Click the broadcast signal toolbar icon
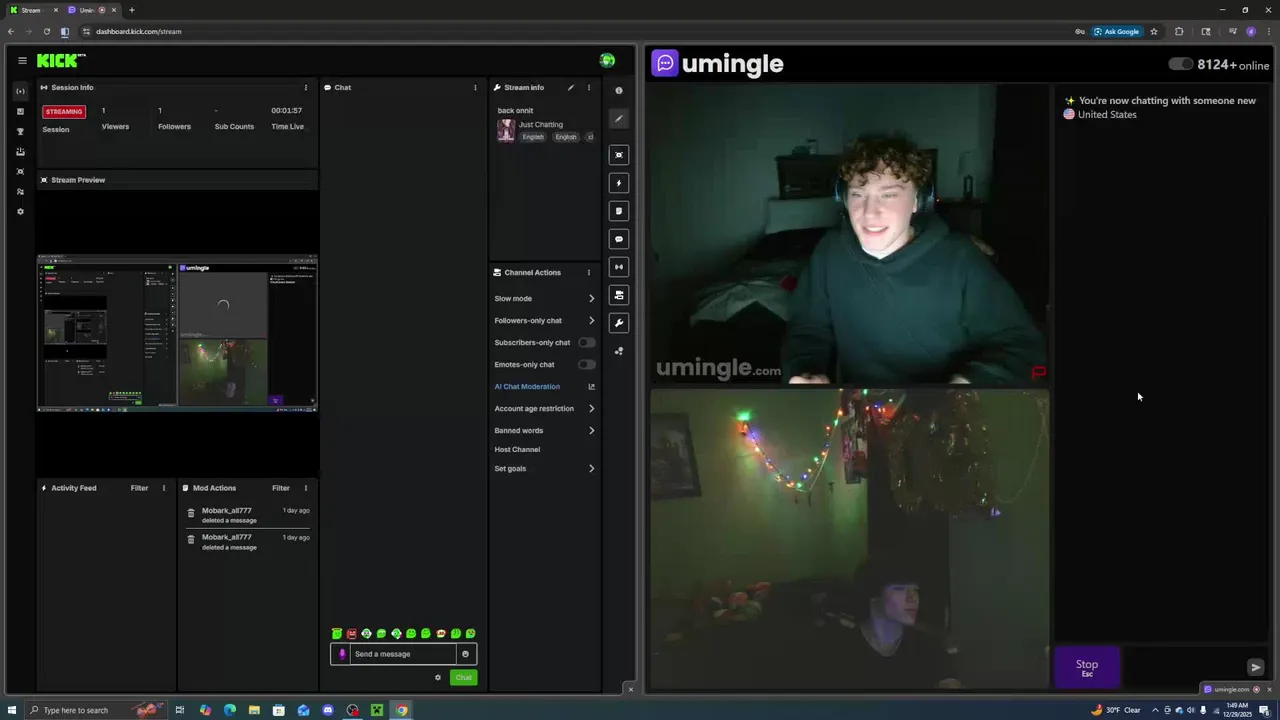This screenshot has height=720, width=1280. click(x=619, y=267)
